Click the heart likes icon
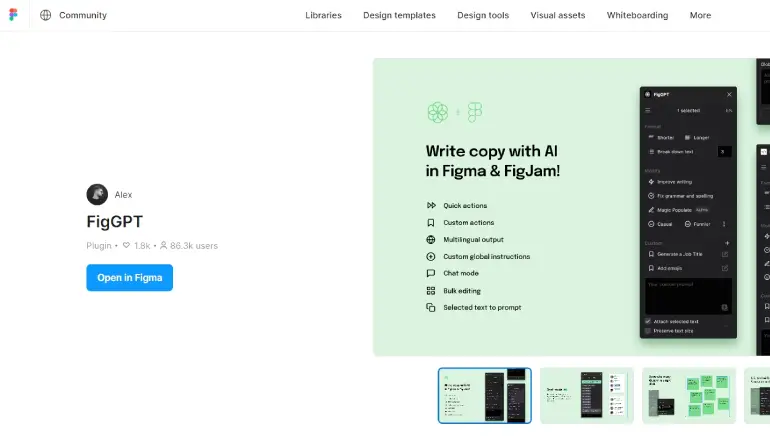The height and width of the screenshot is (440, 770). [126, 245]
